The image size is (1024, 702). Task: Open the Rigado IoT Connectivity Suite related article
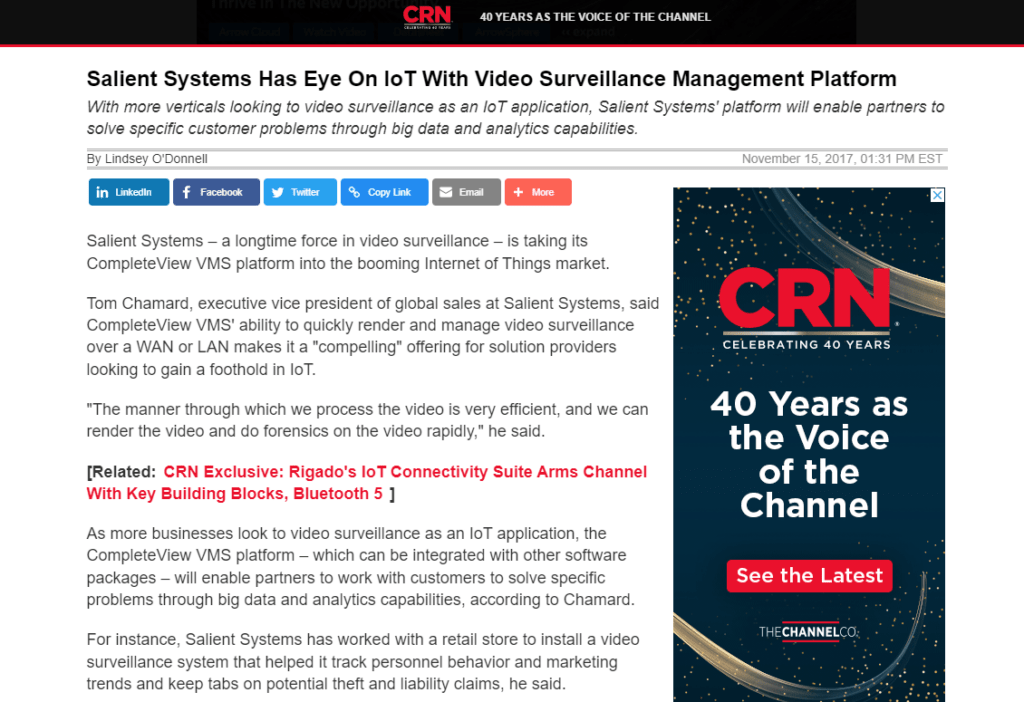click(x=405, y=472)
